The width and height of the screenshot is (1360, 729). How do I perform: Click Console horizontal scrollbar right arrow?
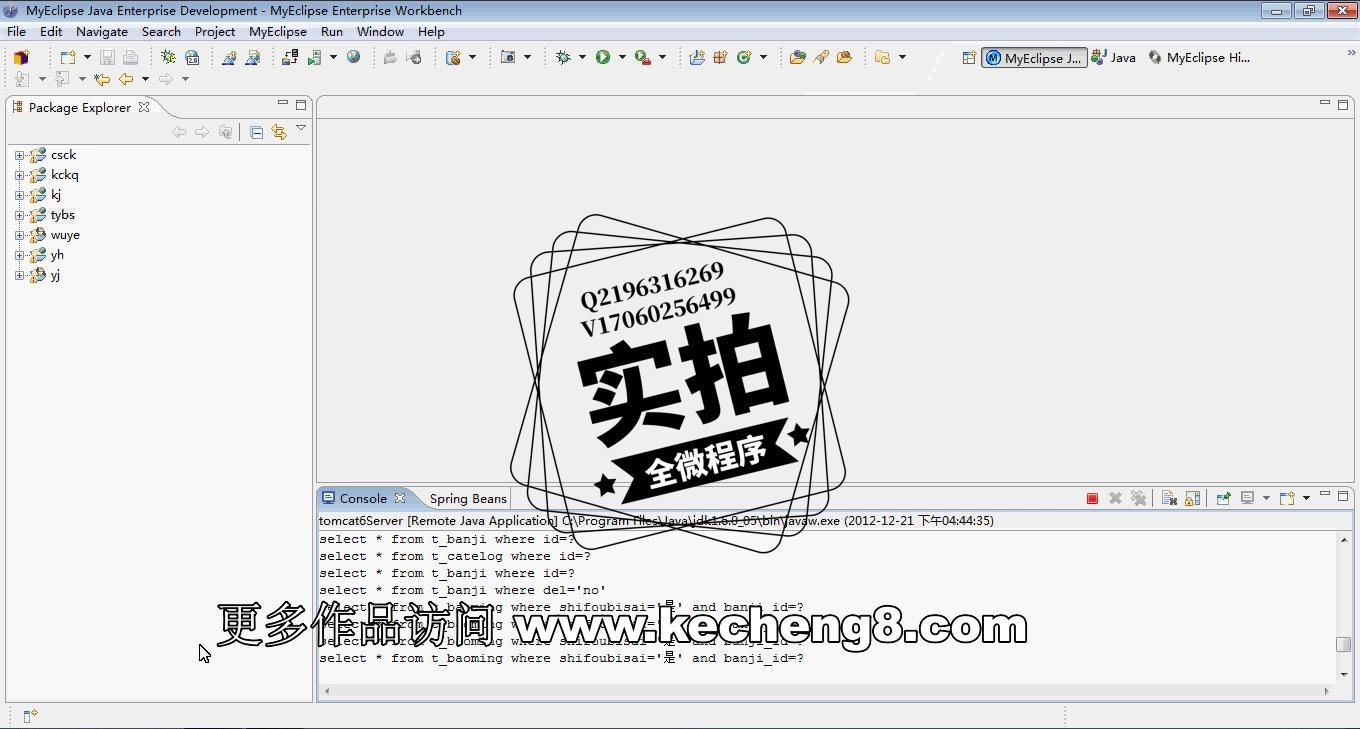click(x=1327, y=690)
